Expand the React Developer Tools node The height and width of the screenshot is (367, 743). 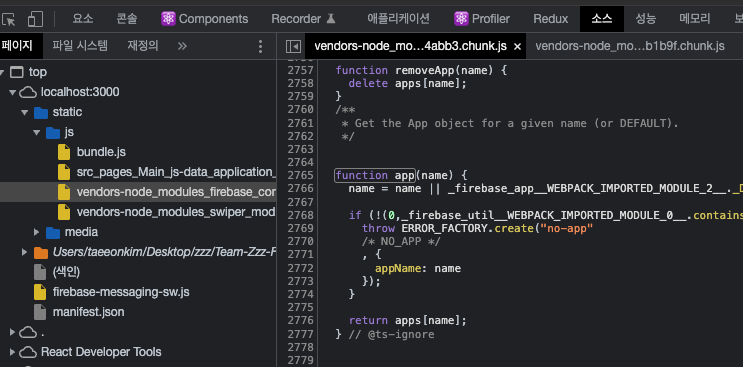click(x=12, y=352)
